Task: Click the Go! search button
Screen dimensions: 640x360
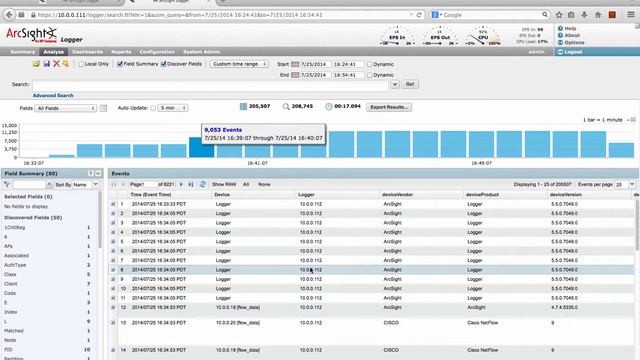Action: tap(410, 84)
